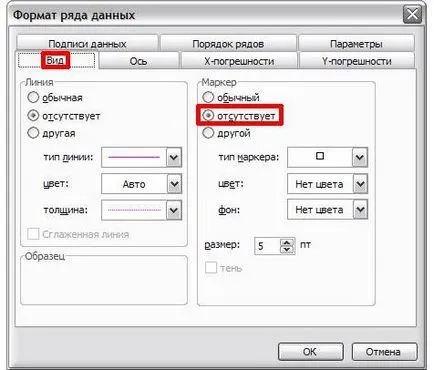Toggle the тень checkbox
The image size is (434, 370).
pyautogui.click(x=211, y=267)
